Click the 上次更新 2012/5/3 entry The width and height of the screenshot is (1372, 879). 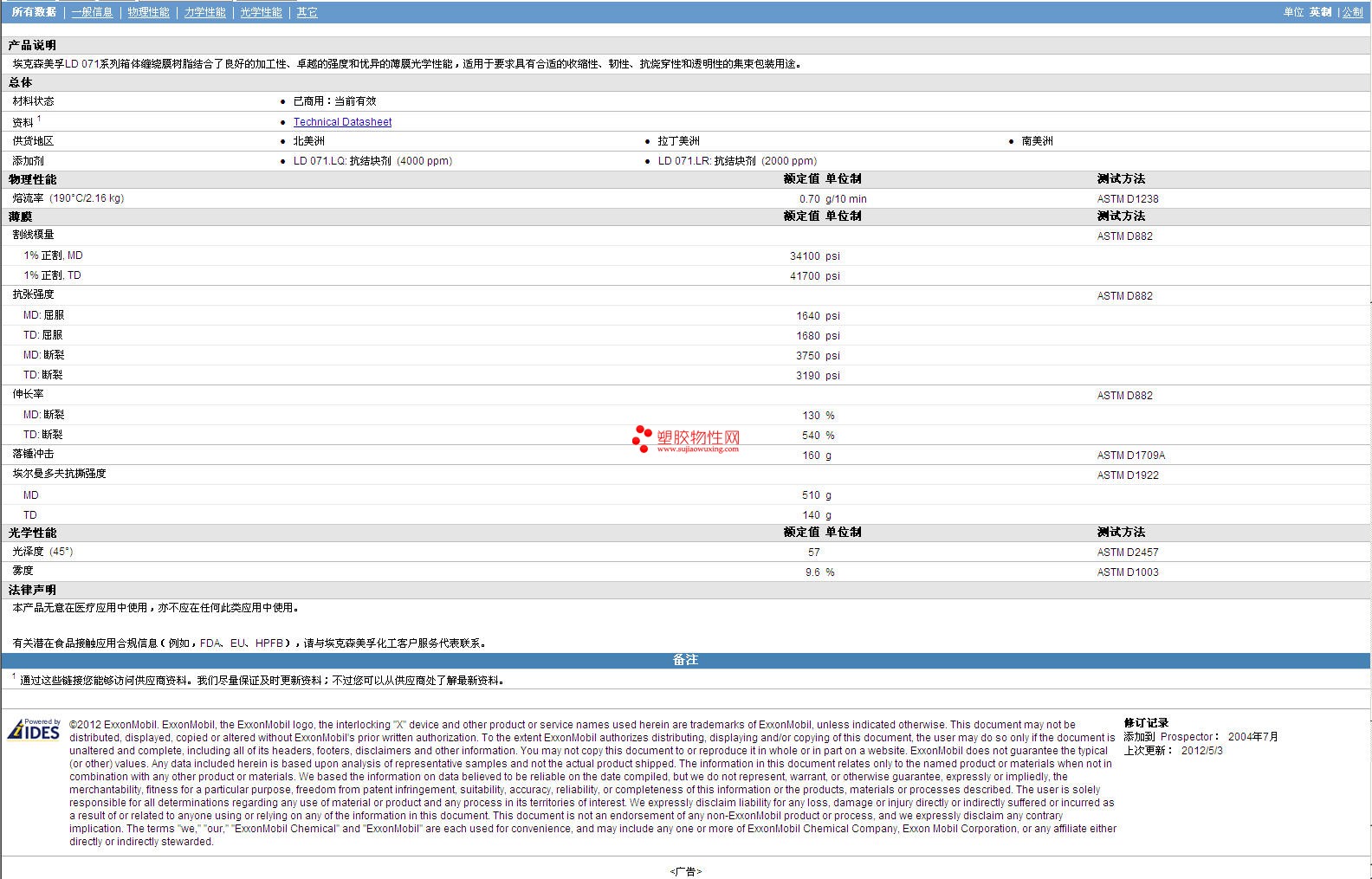click(1173, 751)
